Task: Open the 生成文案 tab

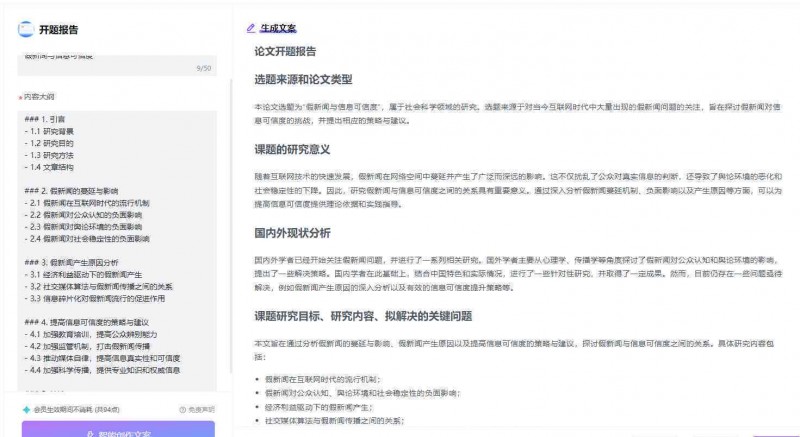Action: [277, 28]
